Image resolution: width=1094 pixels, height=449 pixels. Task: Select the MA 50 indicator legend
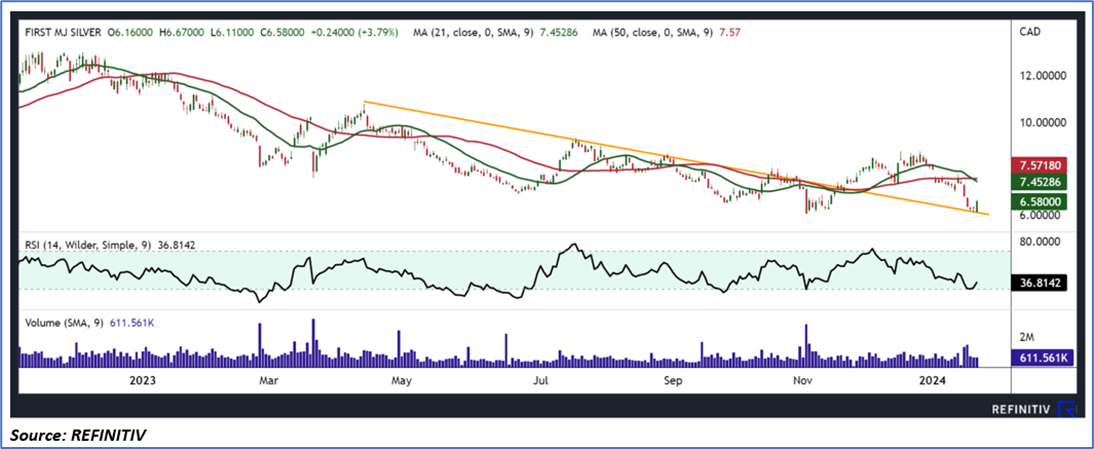click(664, 32)
